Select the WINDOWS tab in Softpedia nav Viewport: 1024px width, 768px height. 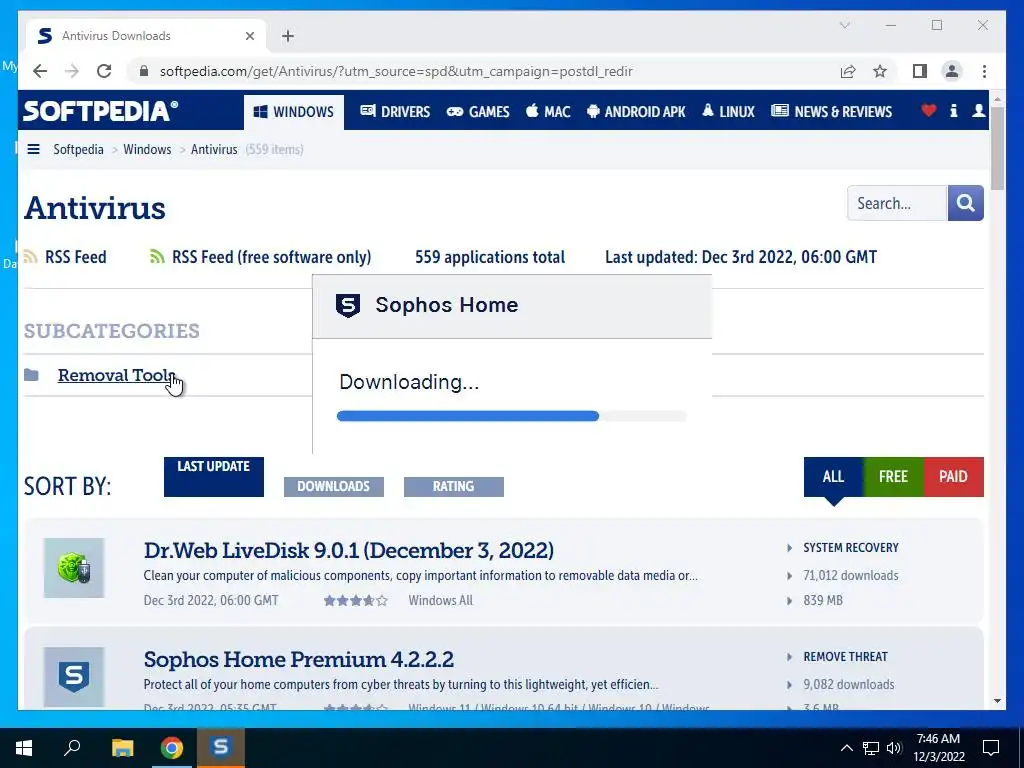294,112
